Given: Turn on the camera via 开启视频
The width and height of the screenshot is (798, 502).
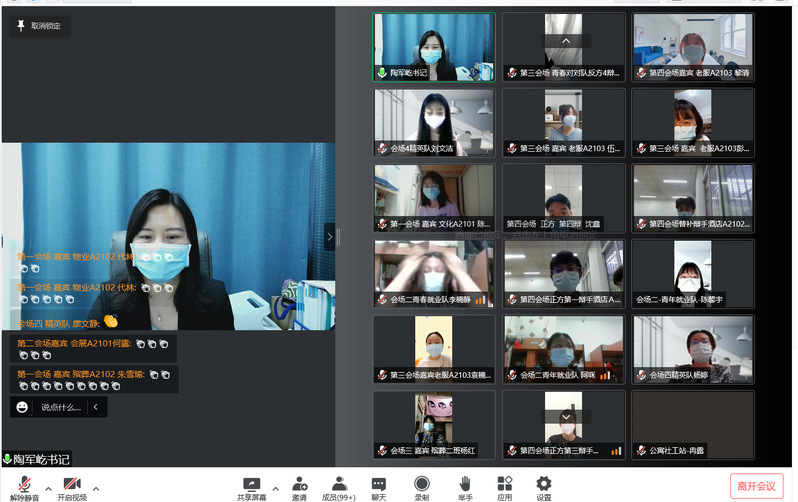Looking at the screenshot, I should [x=71, y=486].
